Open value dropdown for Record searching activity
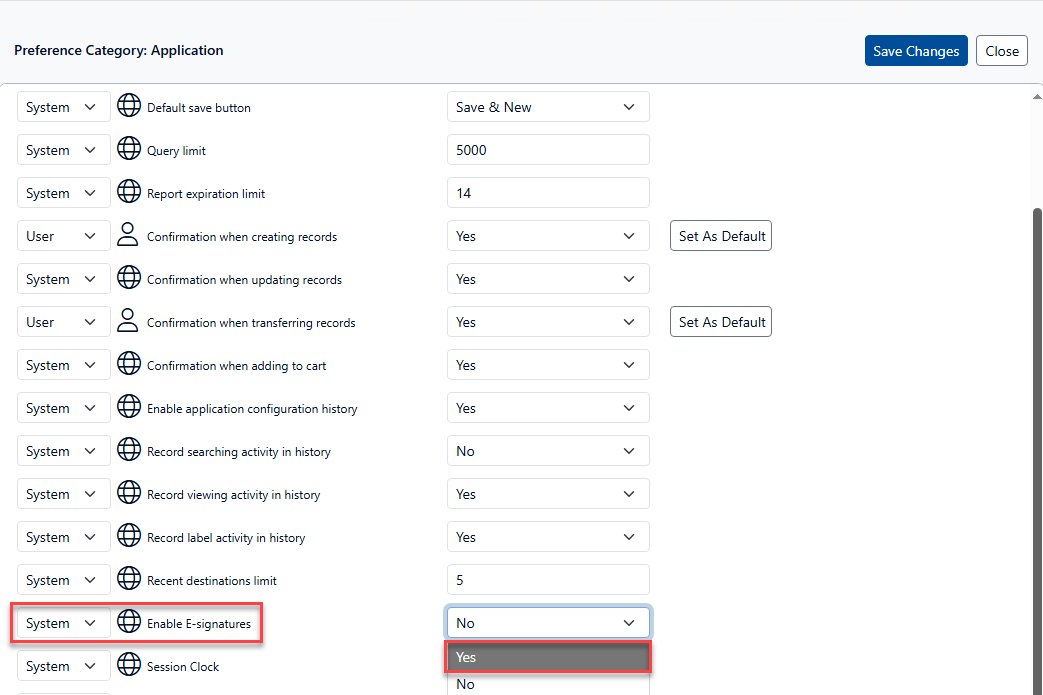Image resolution: width=1043 pixels, height=695 pixels. tap(548, 451)
